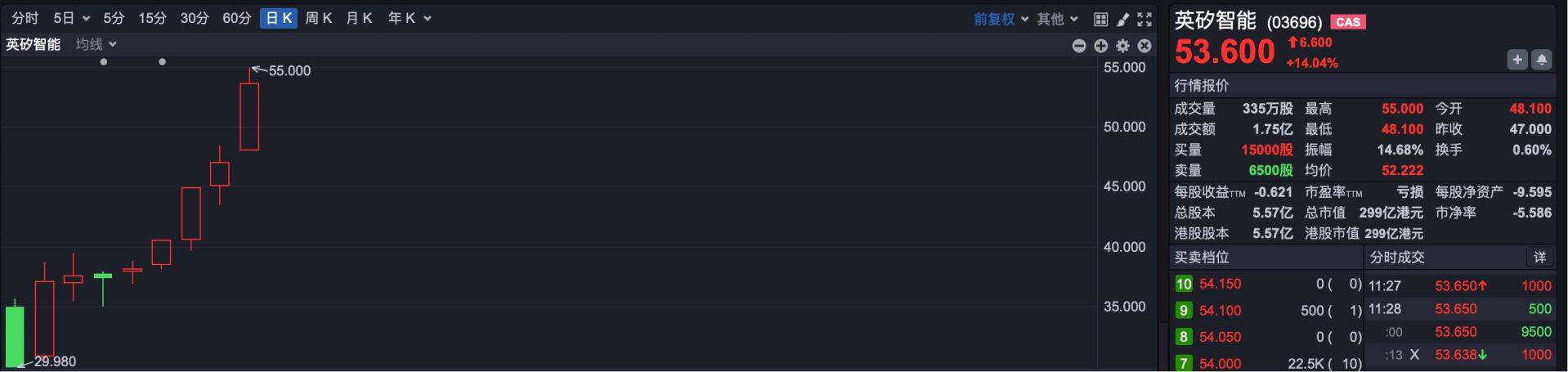This screenshot has width=1568, height=372.
Task: Select the 60分 interval tab
Action: 236,18
